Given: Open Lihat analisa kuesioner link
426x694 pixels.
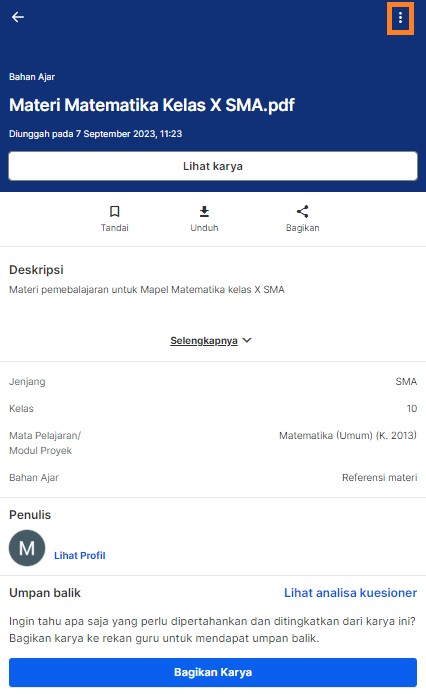Looking at the screenshot, I should pos(350,593).
